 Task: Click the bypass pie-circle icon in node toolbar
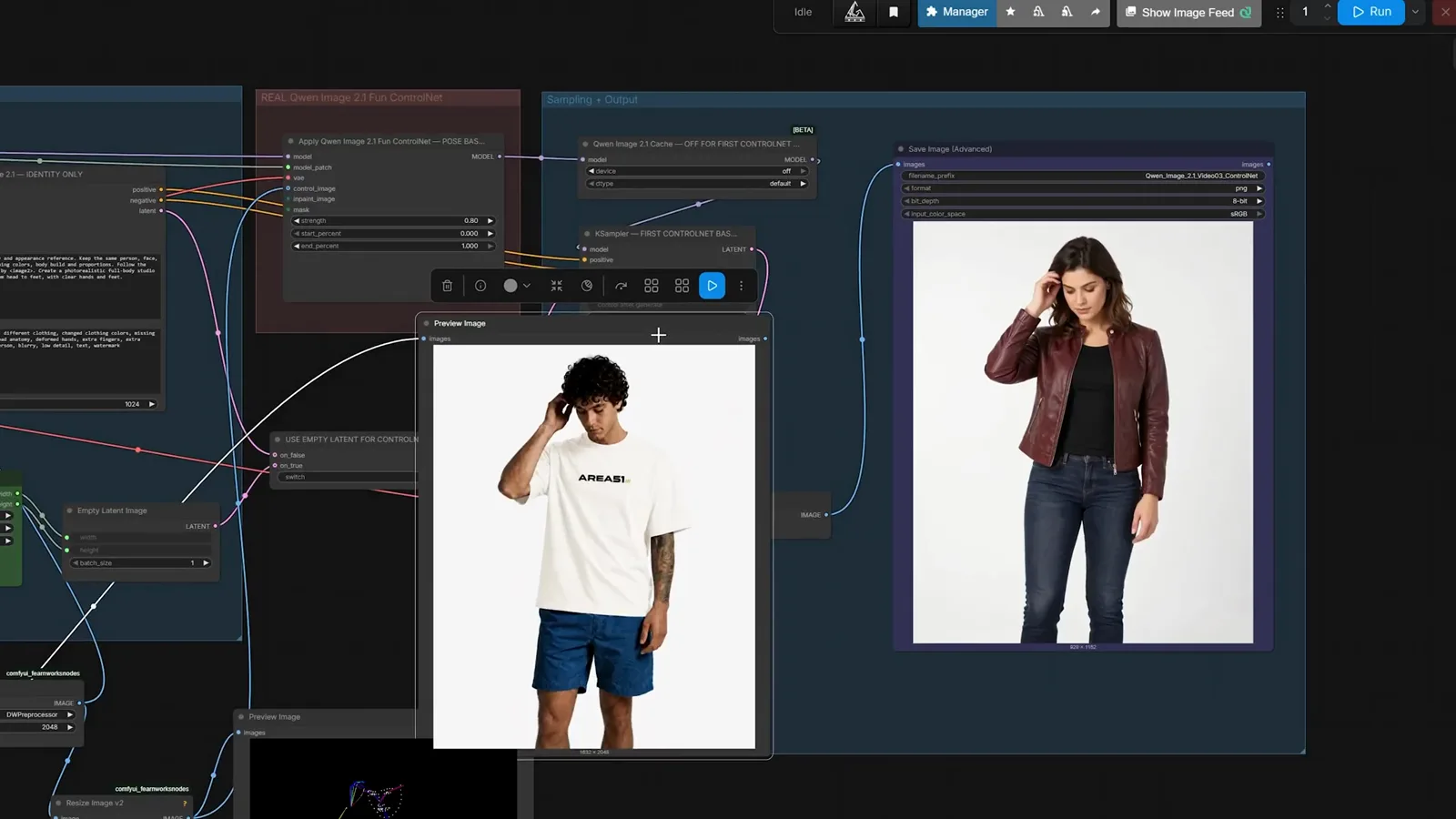coord(587,286)
